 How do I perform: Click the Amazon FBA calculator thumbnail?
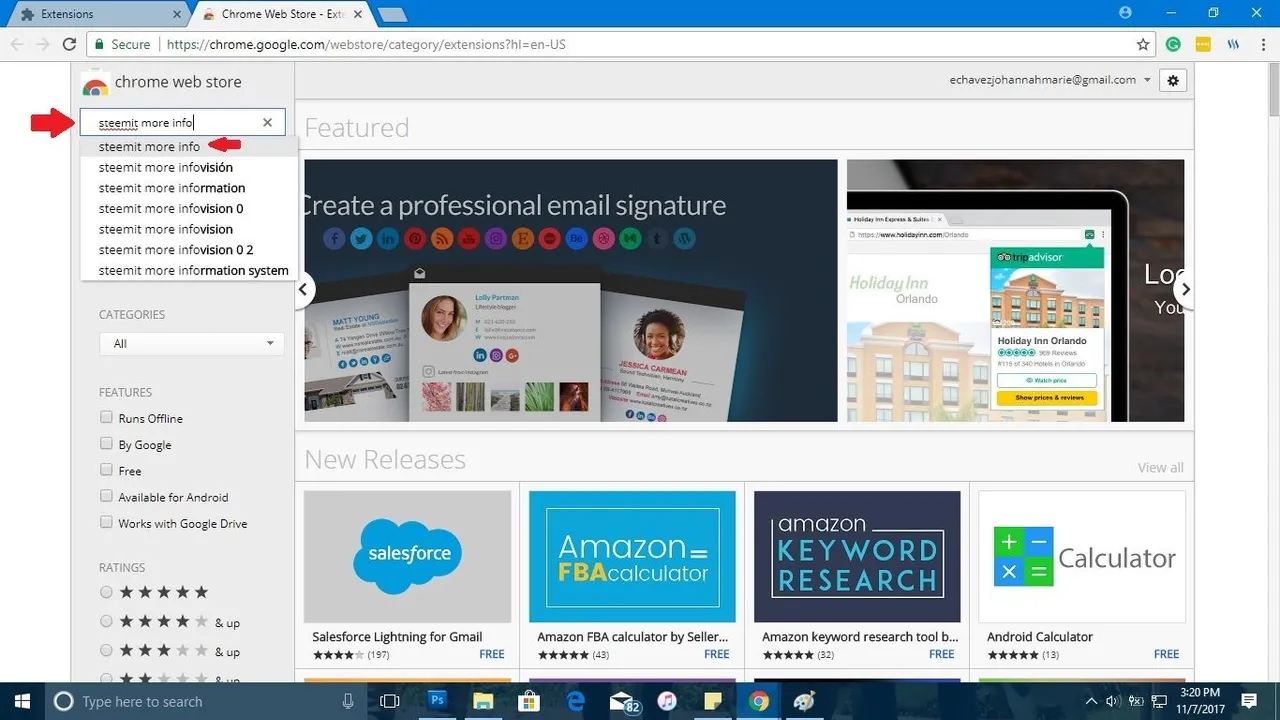click(x=633, y=557)
